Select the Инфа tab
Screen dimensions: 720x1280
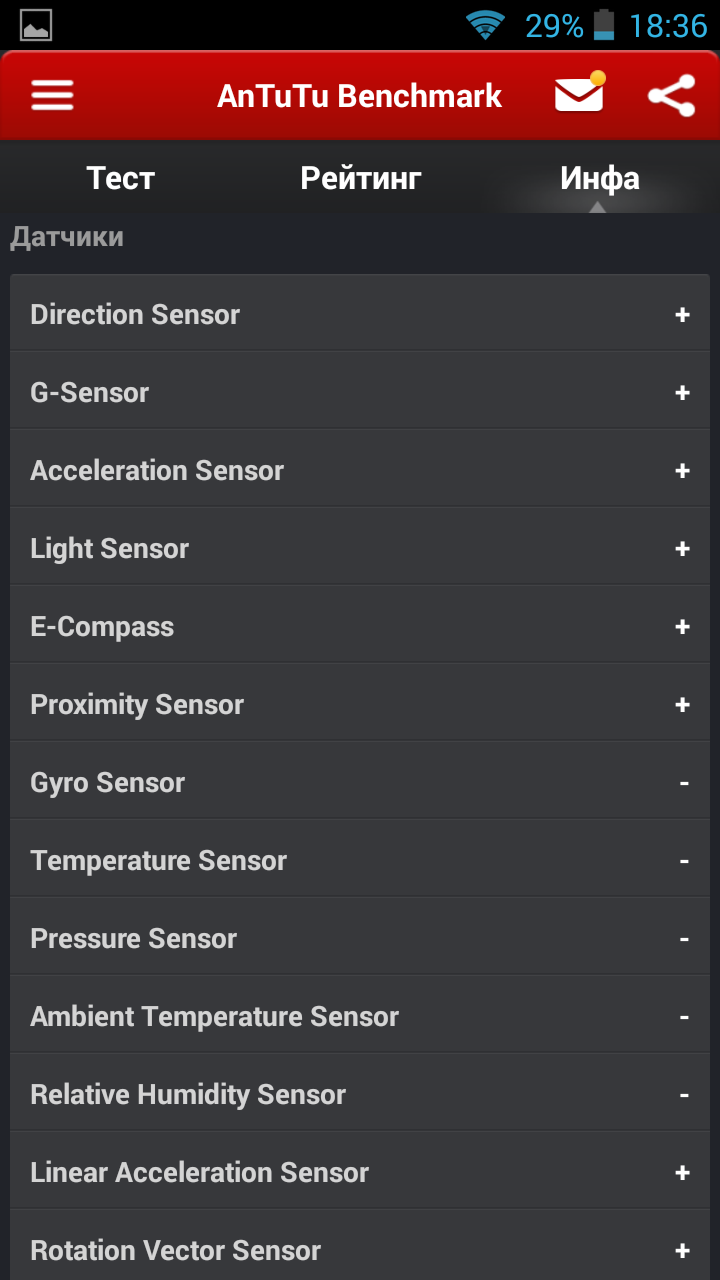pyautogui.click(x=599, y=178)
